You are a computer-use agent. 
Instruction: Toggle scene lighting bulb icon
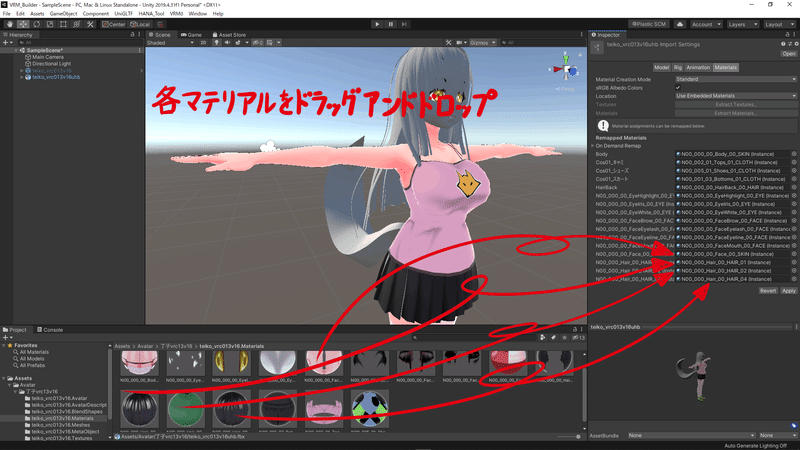(x=217, y=43)
